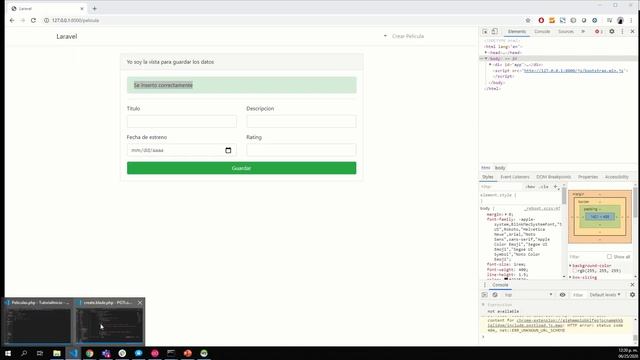The height and width of the screenshot is (360, 640).
Task: Open the navbar dropdown caret before Crear Pelicula
Action: pos(385,36)
